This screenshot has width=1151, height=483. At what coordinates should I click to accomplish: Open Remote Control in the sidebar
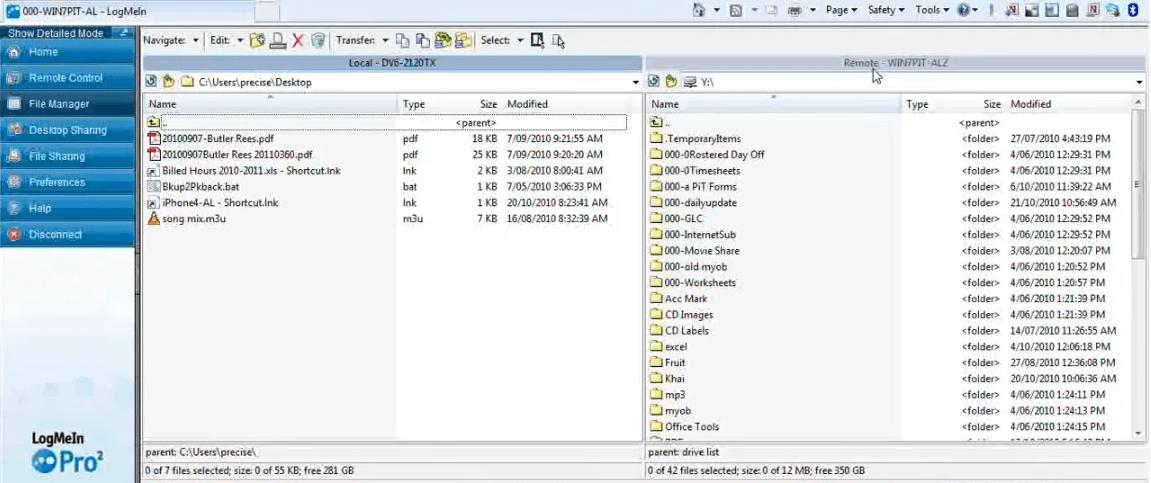pos(68,78)
